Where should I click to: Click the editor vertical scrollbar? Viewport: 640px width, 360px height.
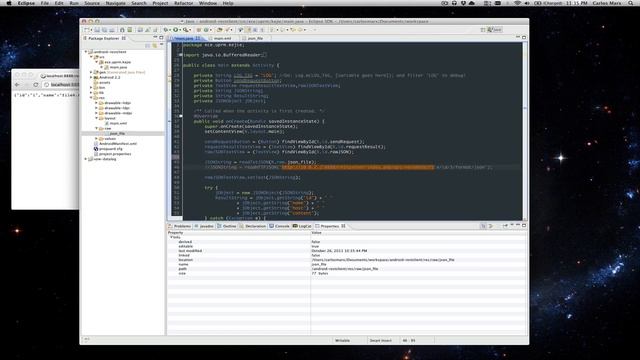[x=524, y=131]
